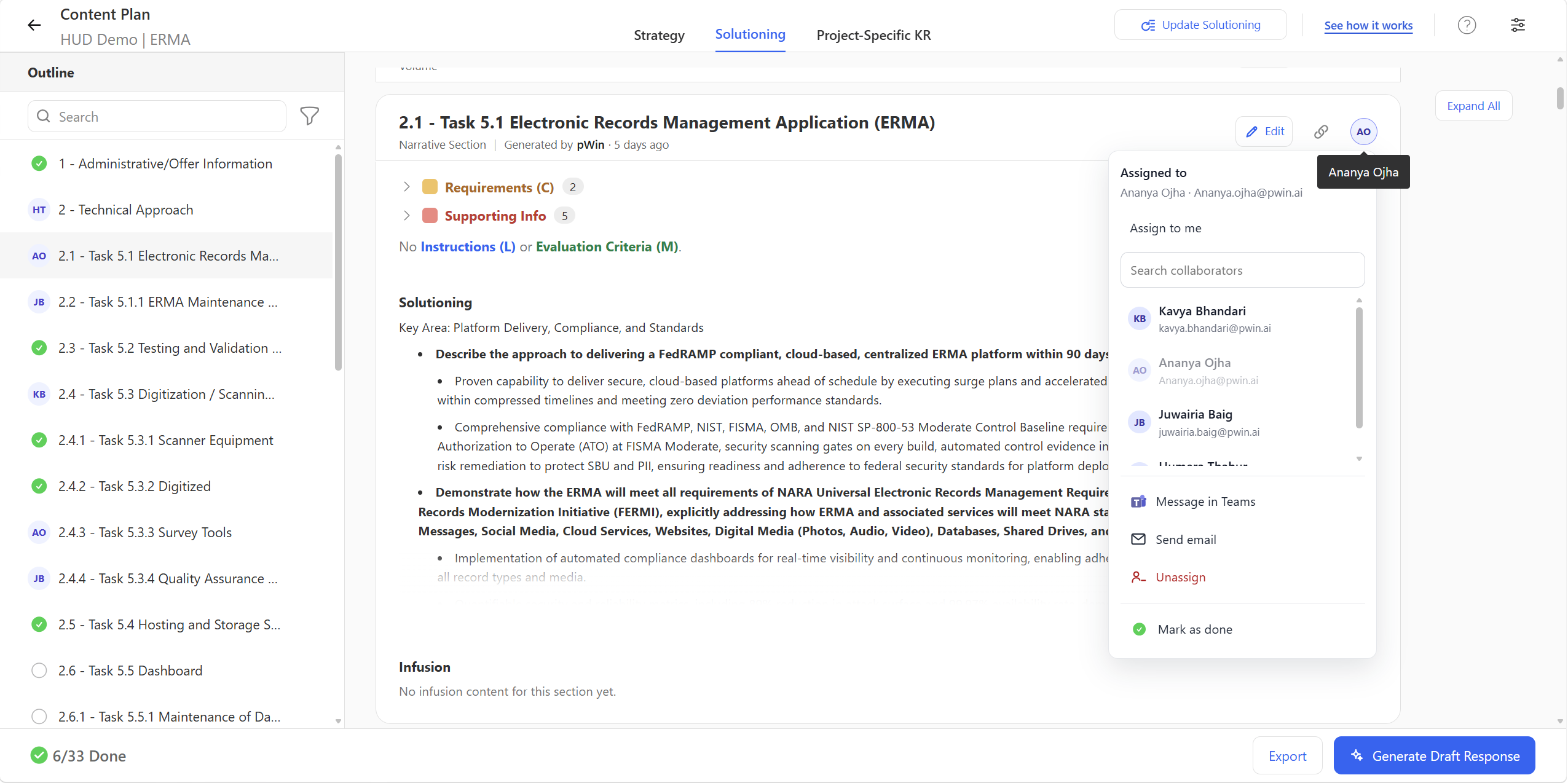
Task: Expand the Supporting Info chevron
Action: point(406,215)
